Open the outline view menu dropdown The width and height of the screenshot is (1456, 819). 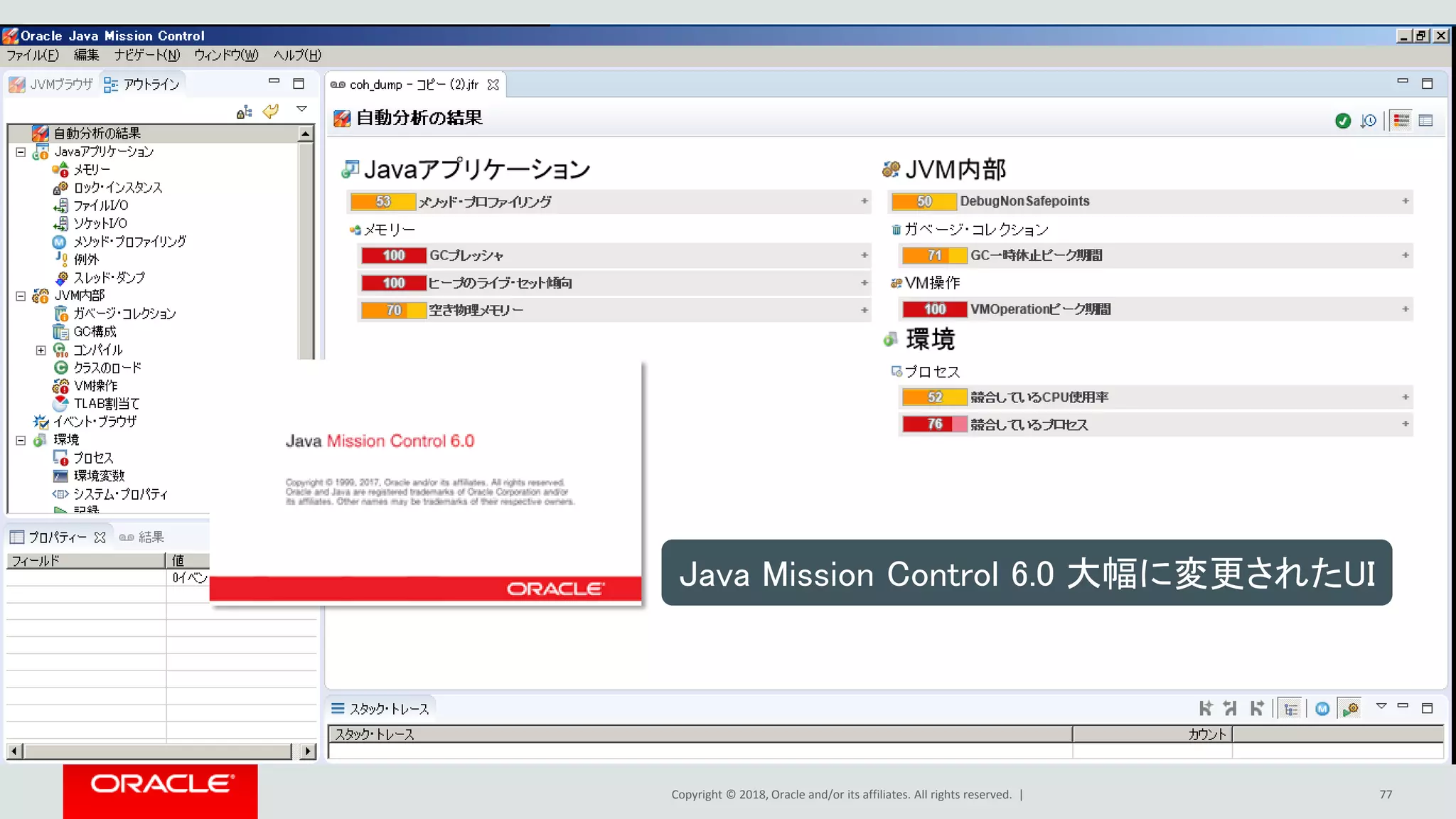pyautogui.click(x=301, y=109)
